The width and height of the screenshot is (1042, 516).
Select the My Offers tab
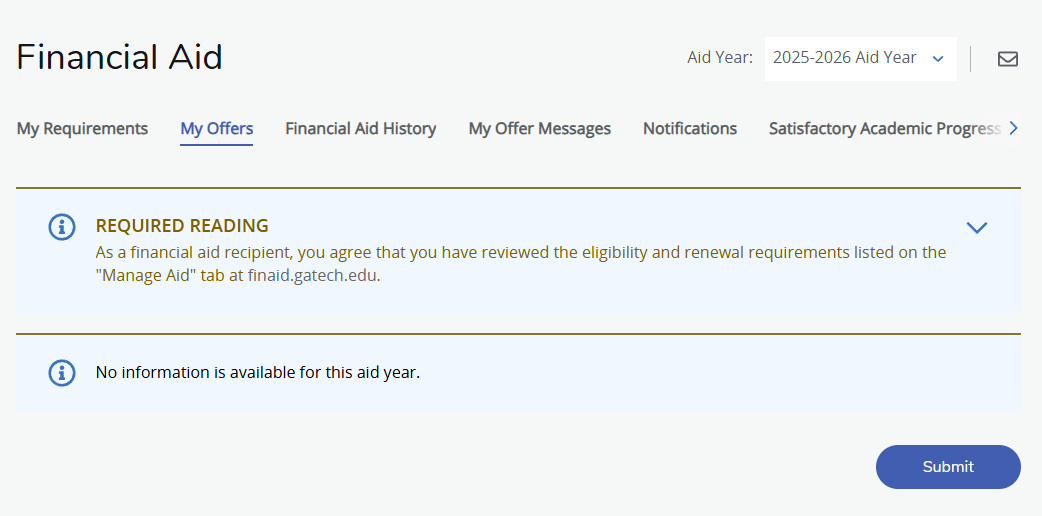coord(217,128)
